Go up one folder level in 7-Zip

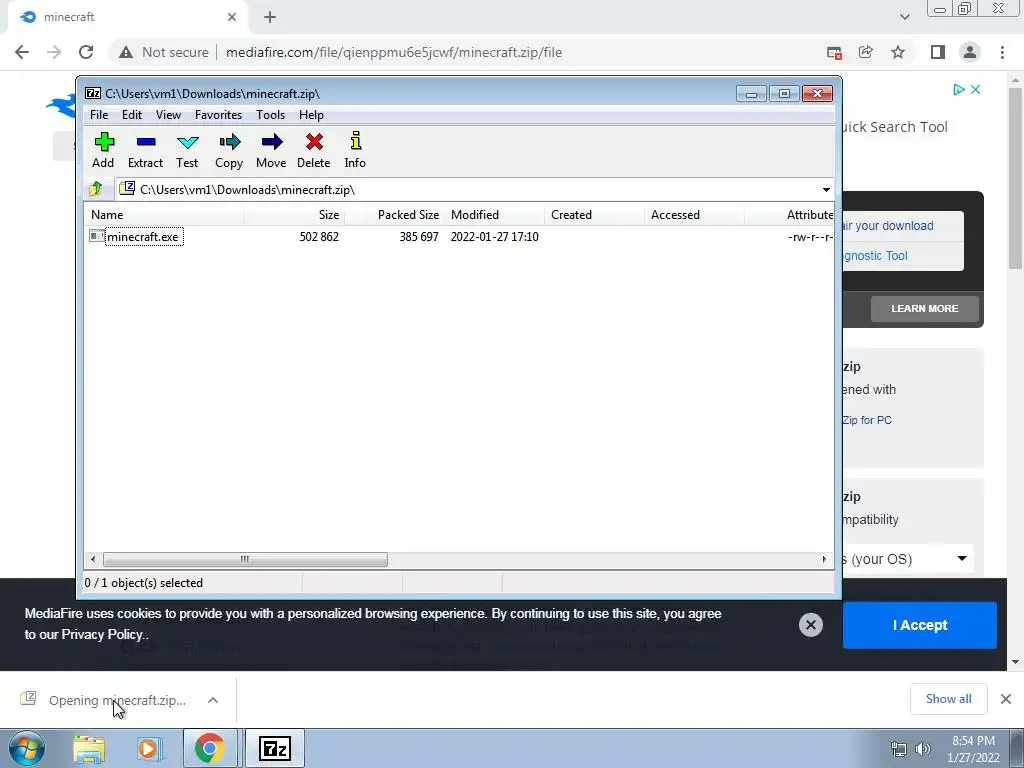click(x=96, y=189)
